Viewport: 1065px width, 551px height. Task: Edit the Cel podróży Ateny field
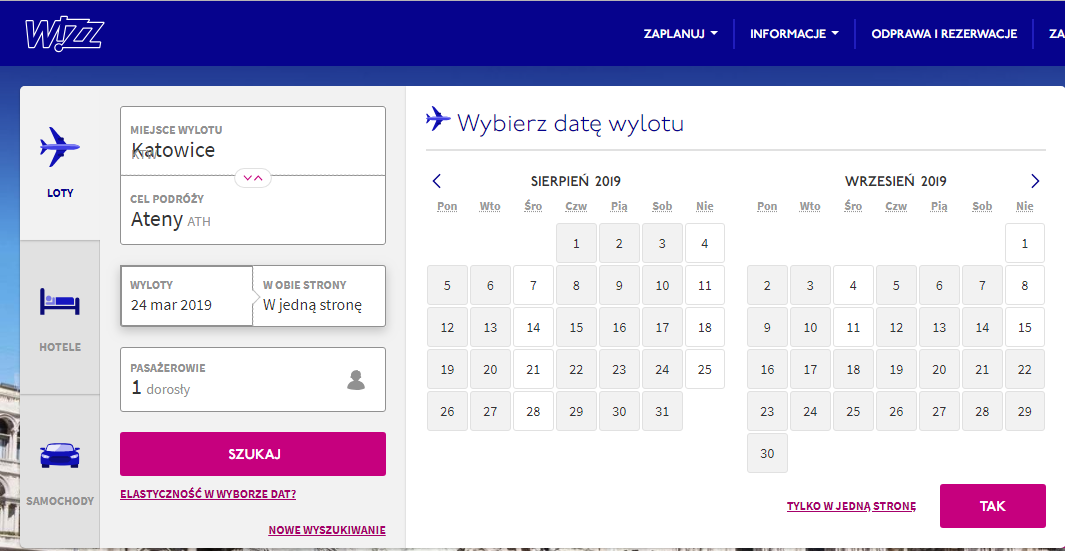tap(253, 210)
